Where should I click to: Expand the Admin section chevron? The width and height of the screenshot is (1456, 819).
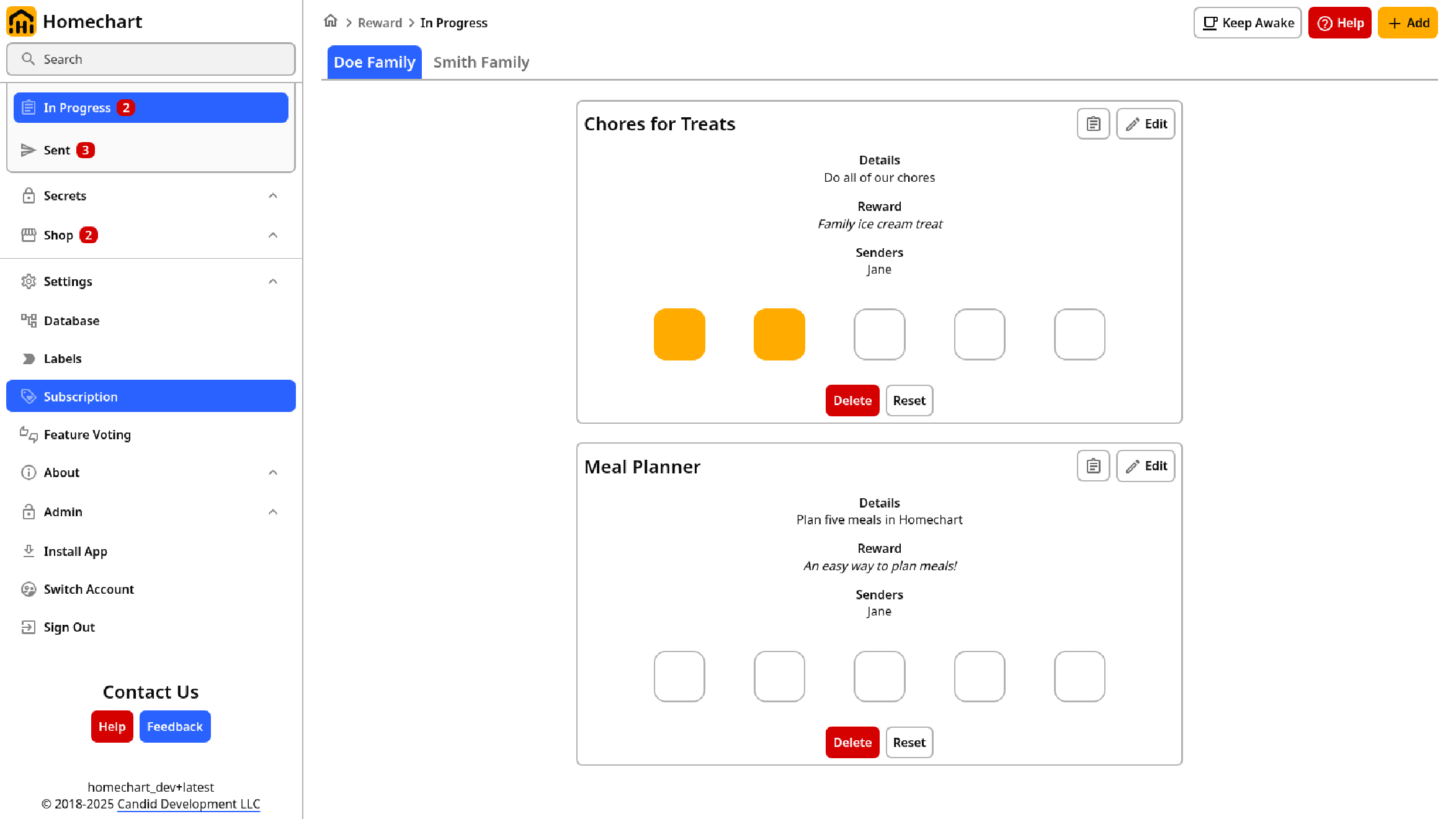[x=273, y=512]
